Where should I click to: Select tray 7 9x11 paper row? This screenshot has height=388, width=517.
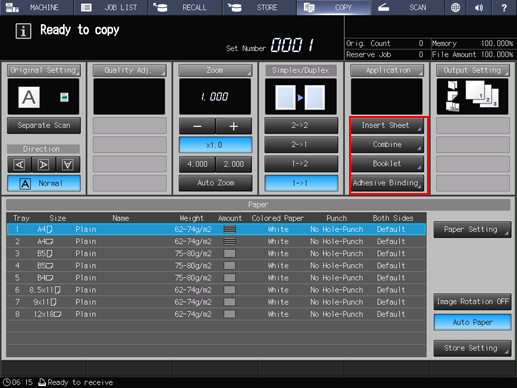click(x=216, y=302)
